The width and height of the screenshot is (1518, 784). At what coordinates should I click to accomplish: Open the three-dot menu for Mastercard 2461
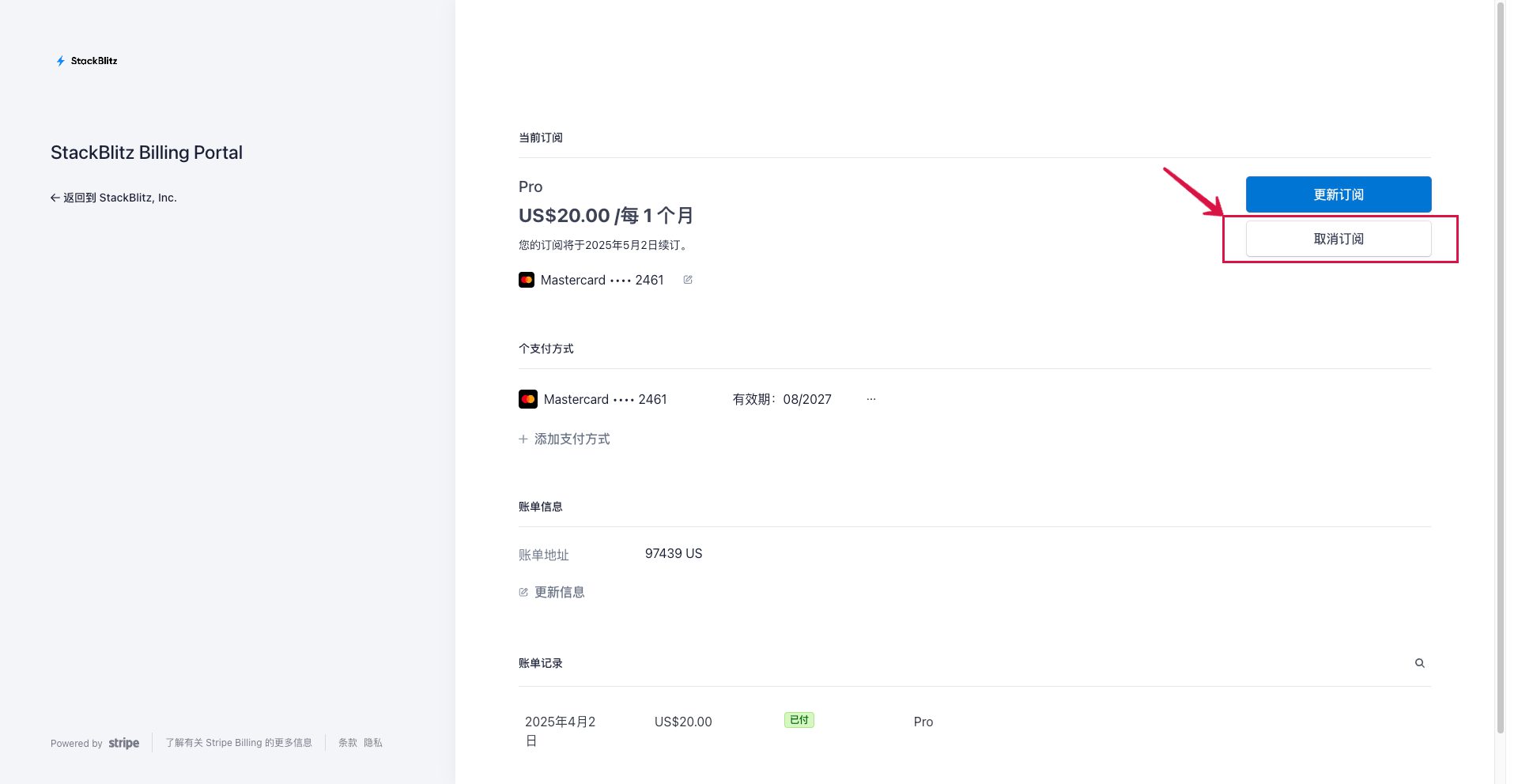click(871, 399)
